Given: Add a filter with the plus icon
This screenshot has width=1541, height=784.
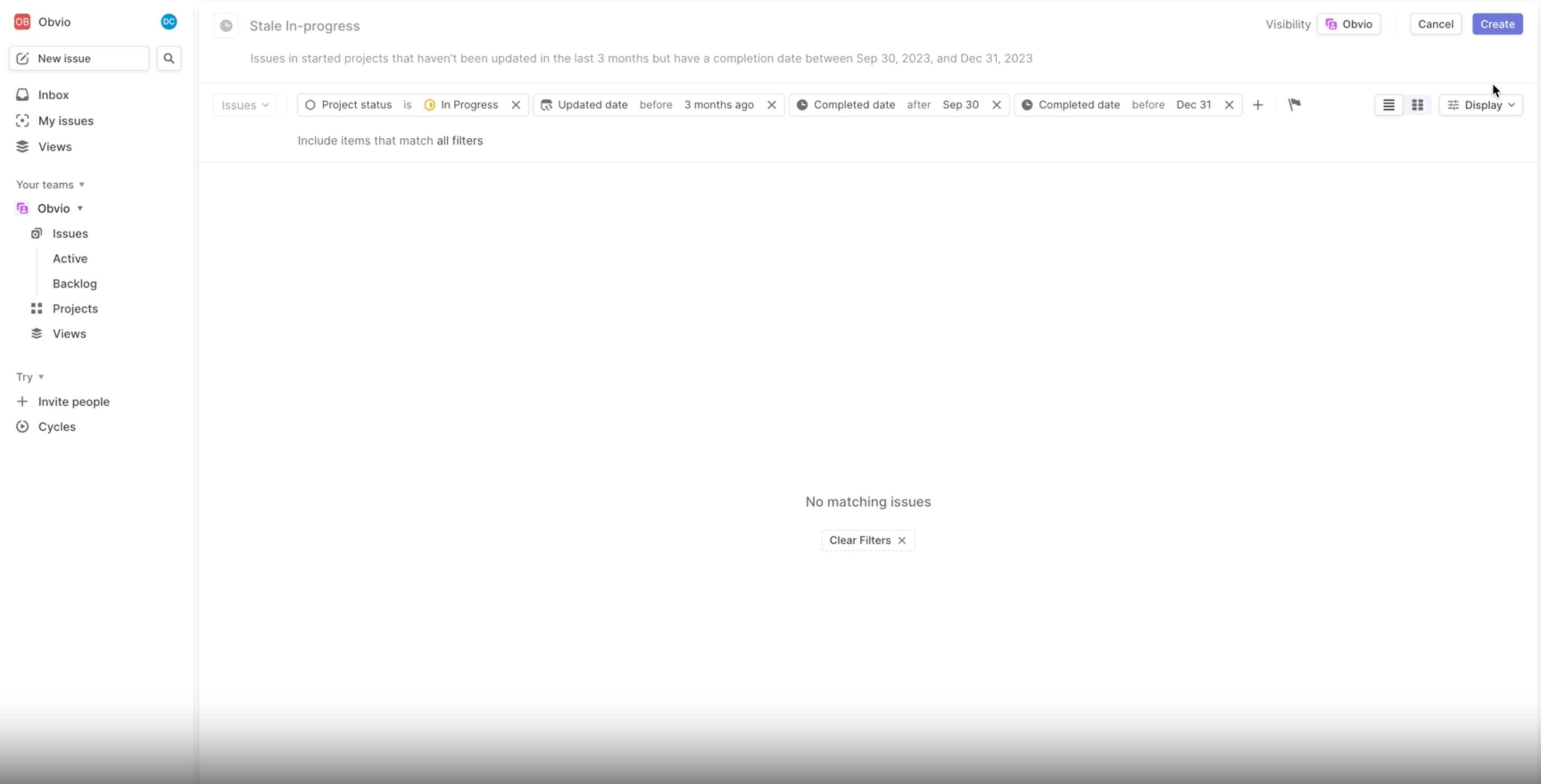Looking at the screenshot, I should [x=1257, y=105].
